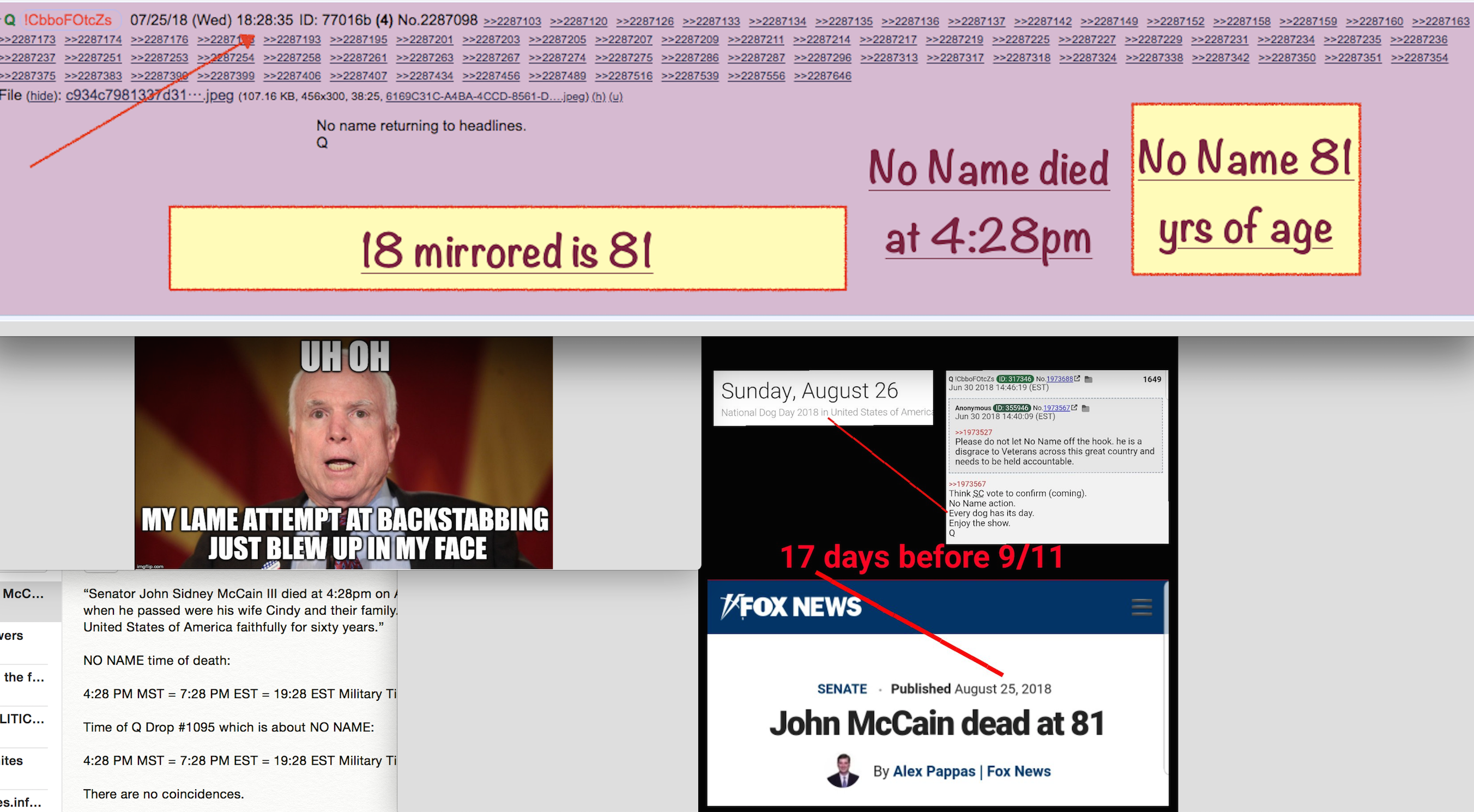Open the Fox News hamburger menu
Image resolution: width=1474 pixels, height=812 pixels.
(x=1141, y=607)
